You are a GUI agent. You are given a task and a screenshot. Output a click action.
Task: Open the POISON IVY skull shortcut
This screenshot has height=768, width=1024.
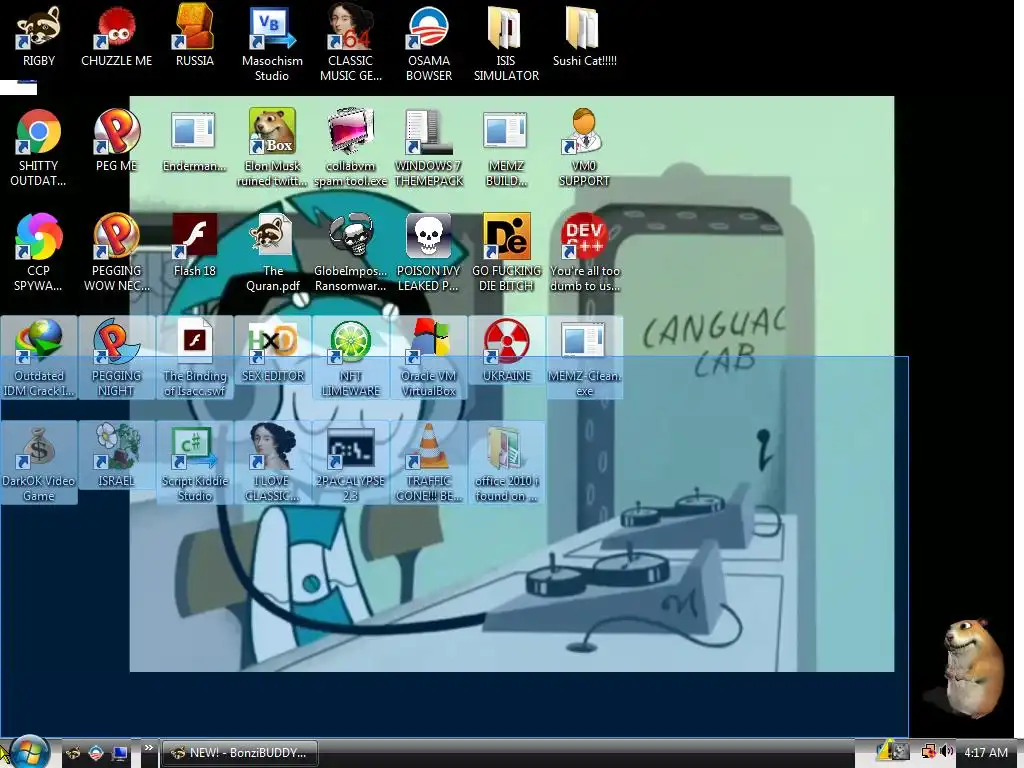pos(428,253)
